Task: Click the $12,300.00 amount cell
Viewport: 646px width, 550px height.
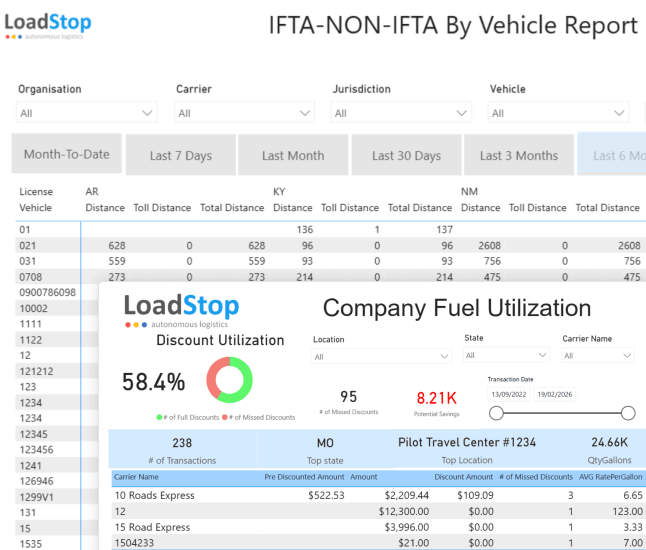Action: [x=404, y=511]
